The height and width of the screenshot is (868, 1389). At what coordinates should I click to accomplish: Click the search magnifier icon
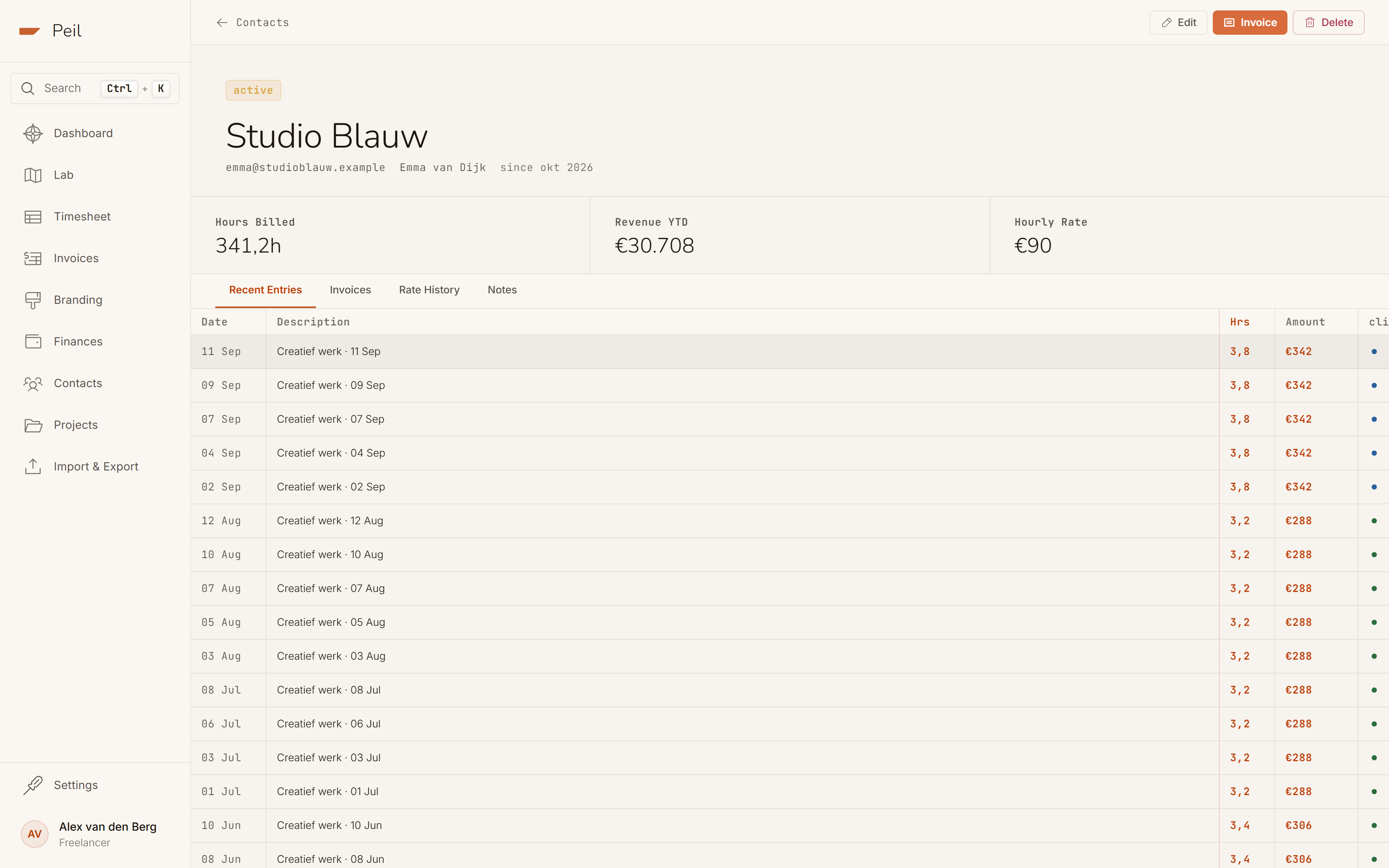click(27, 89)
